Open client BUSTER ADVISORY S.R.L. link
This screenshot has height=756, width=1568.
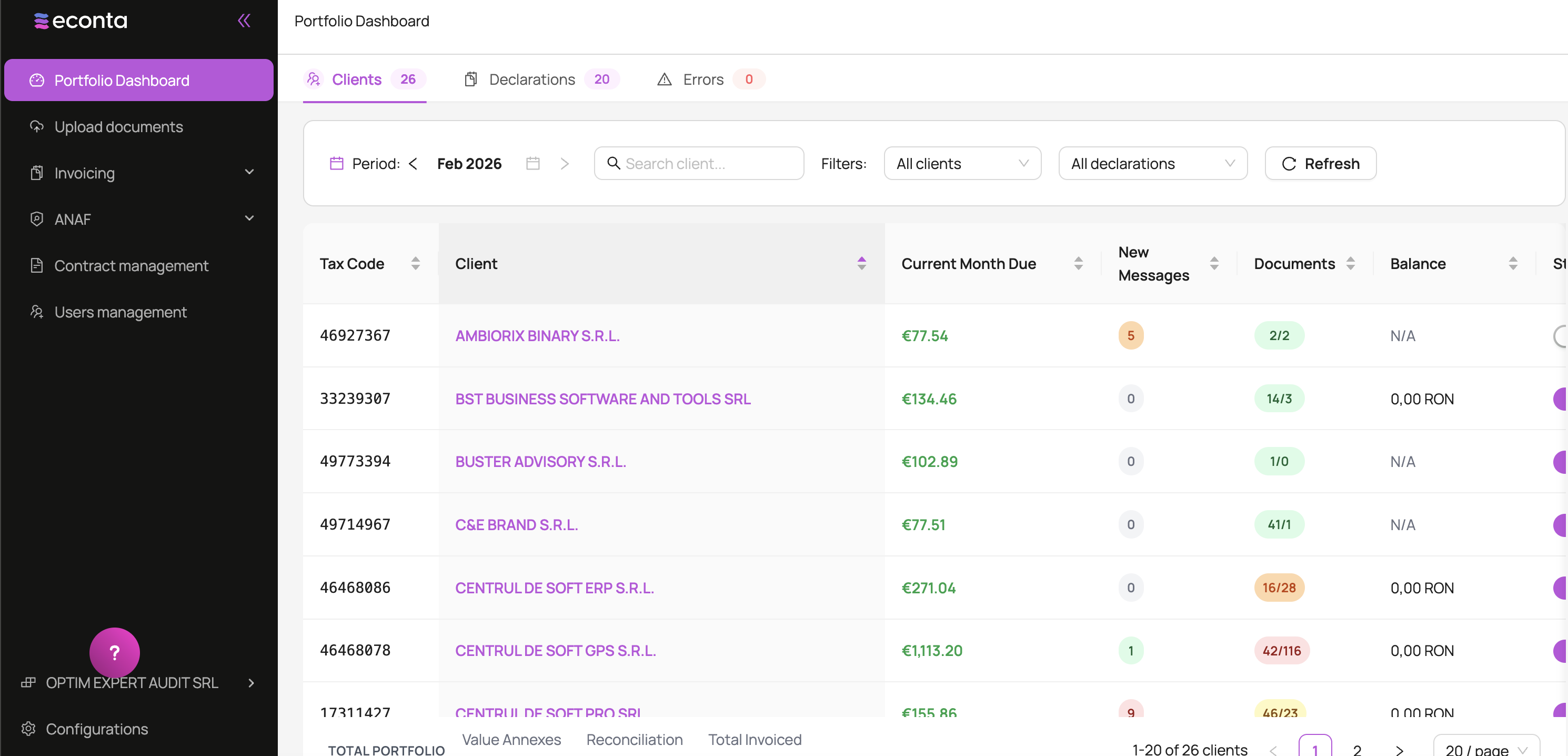coord(540,462)
